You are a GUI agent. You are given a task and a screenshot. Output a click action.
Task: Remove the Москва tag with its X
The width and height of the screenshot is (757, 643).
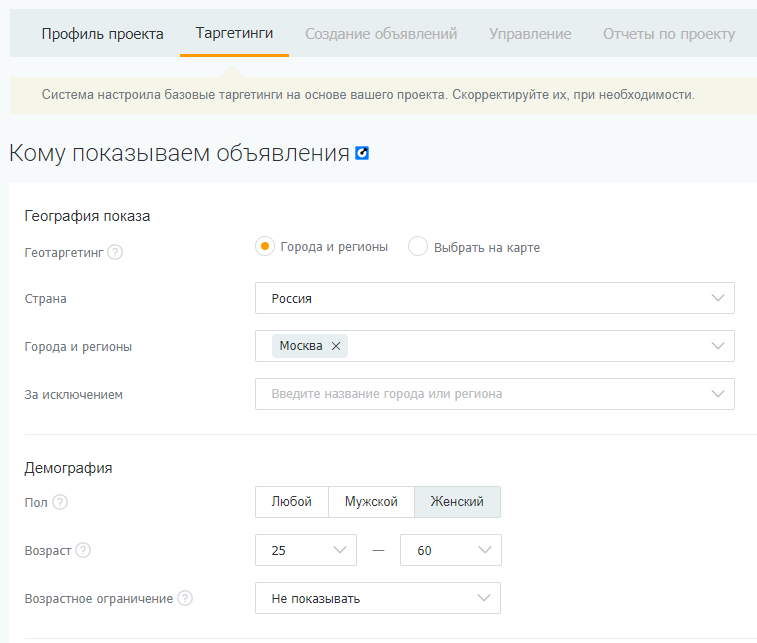(336, 346)
